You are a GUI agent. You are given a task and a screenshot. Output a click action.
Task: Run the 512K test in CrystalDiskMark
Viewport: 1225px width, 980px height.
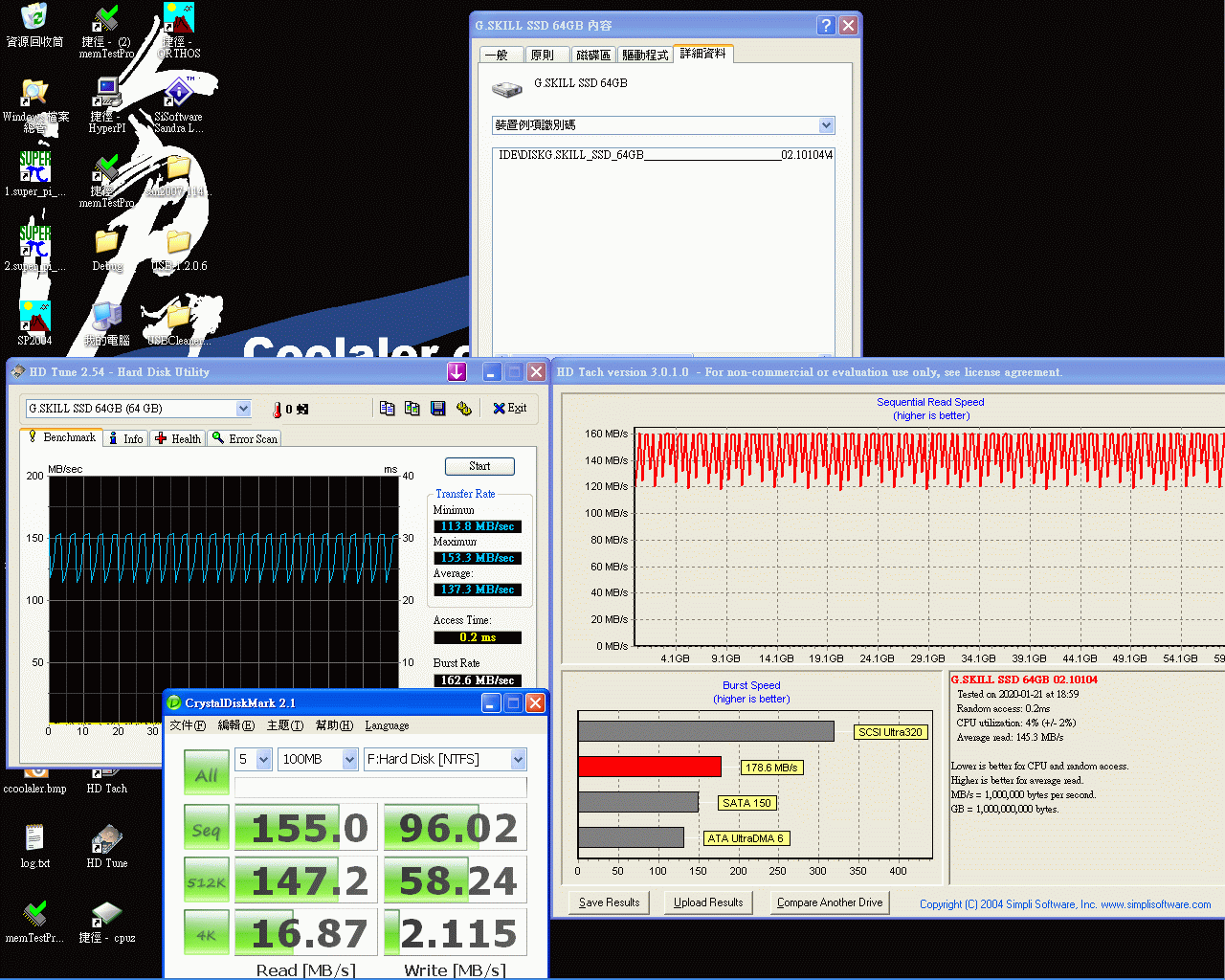pyautogui.click(x=207, y=881)
